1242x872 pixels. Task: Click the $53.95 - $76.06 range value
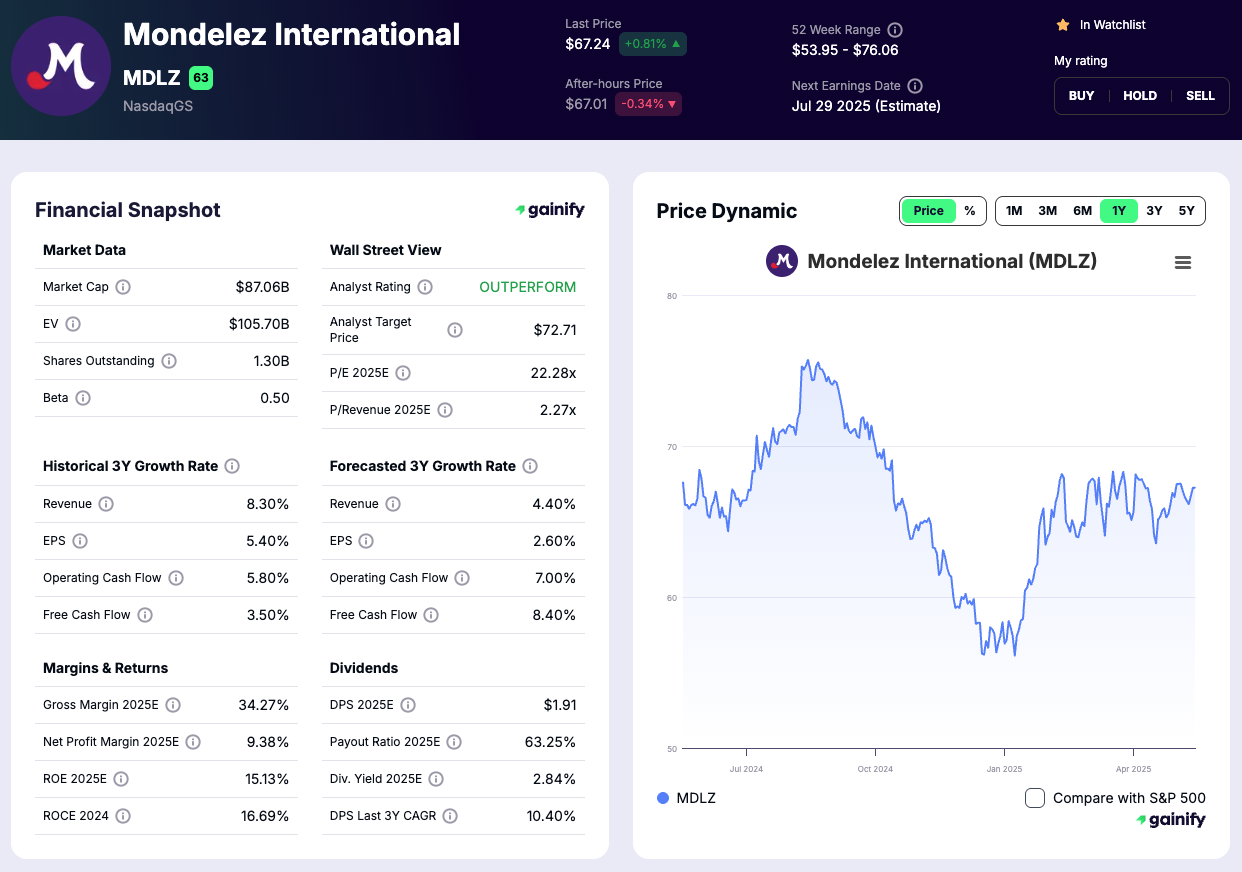(845, 50)
